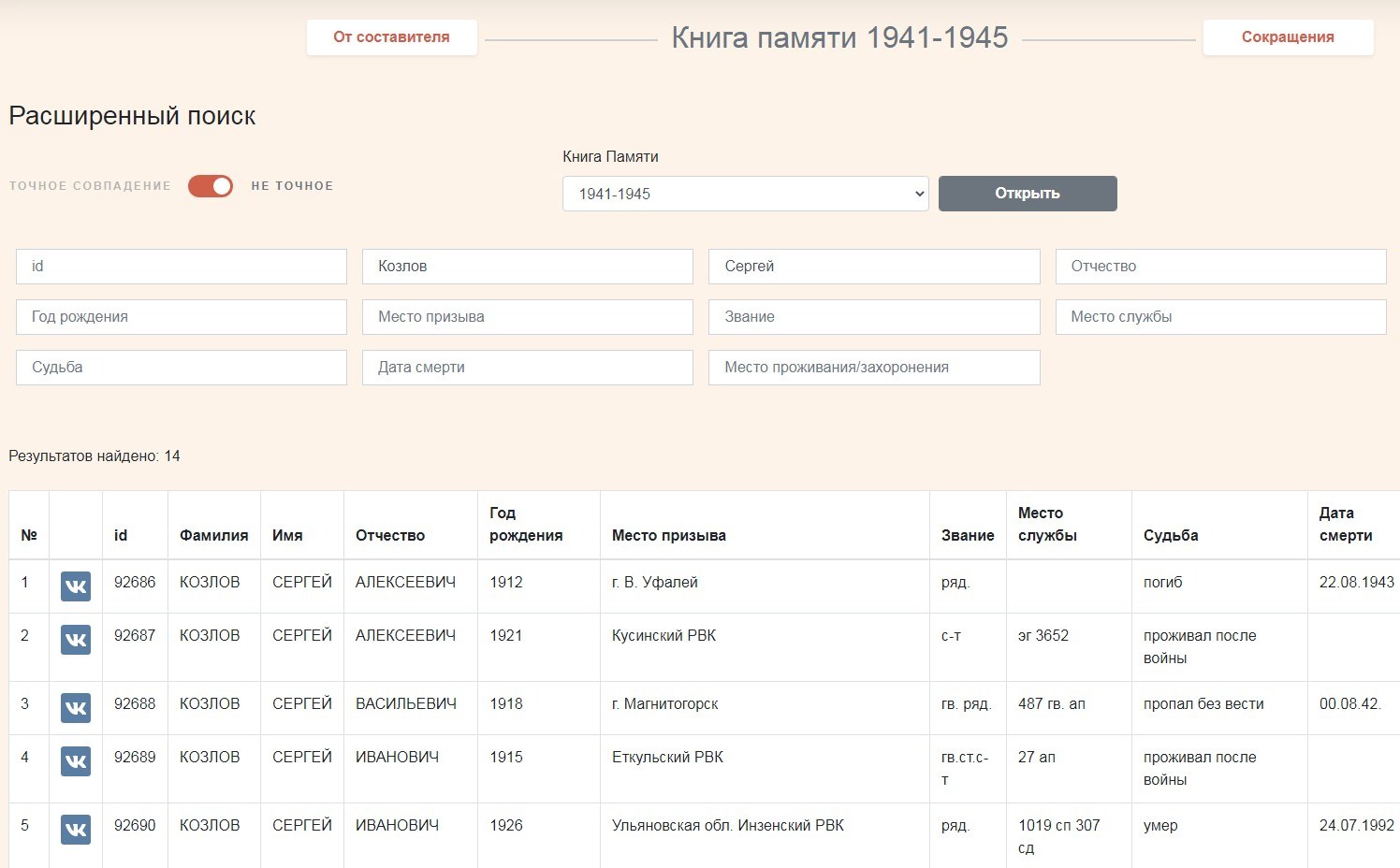This screenshot has width=1400, height=868.
Task: Click the death date 24.07.1992
Action: [x=1357, y=825]
